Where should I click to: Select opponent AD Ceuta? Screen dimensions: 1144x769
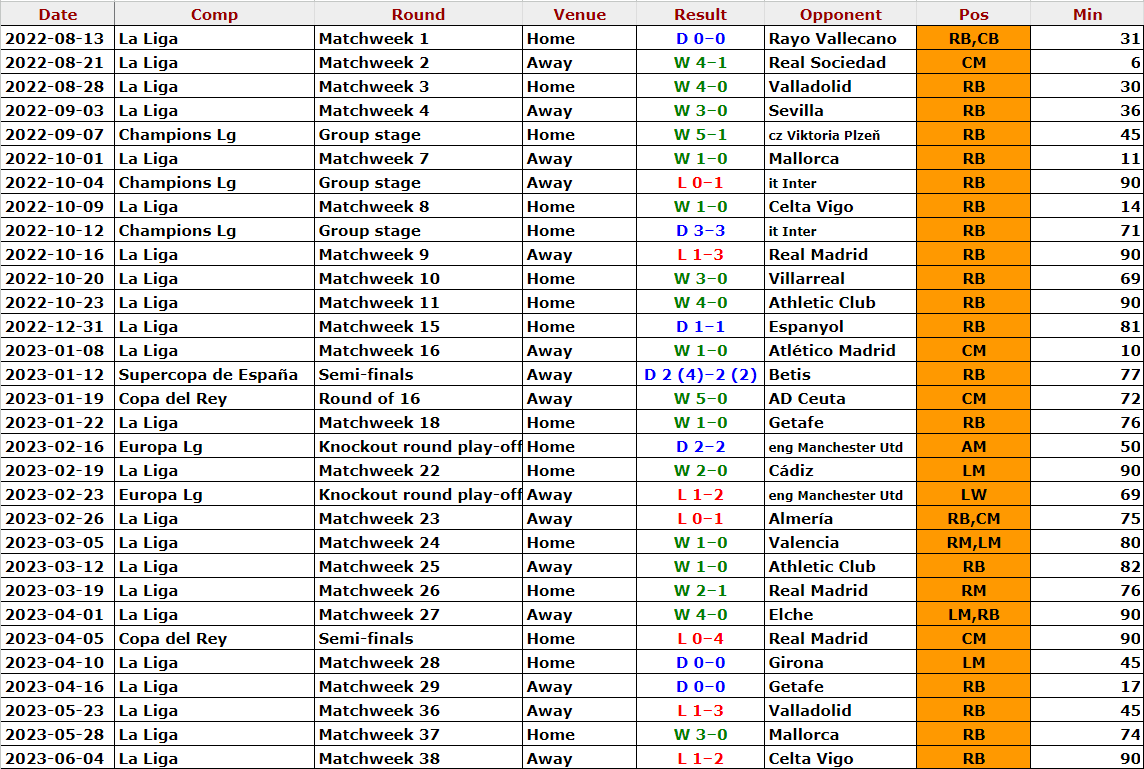tap(840, 398)
